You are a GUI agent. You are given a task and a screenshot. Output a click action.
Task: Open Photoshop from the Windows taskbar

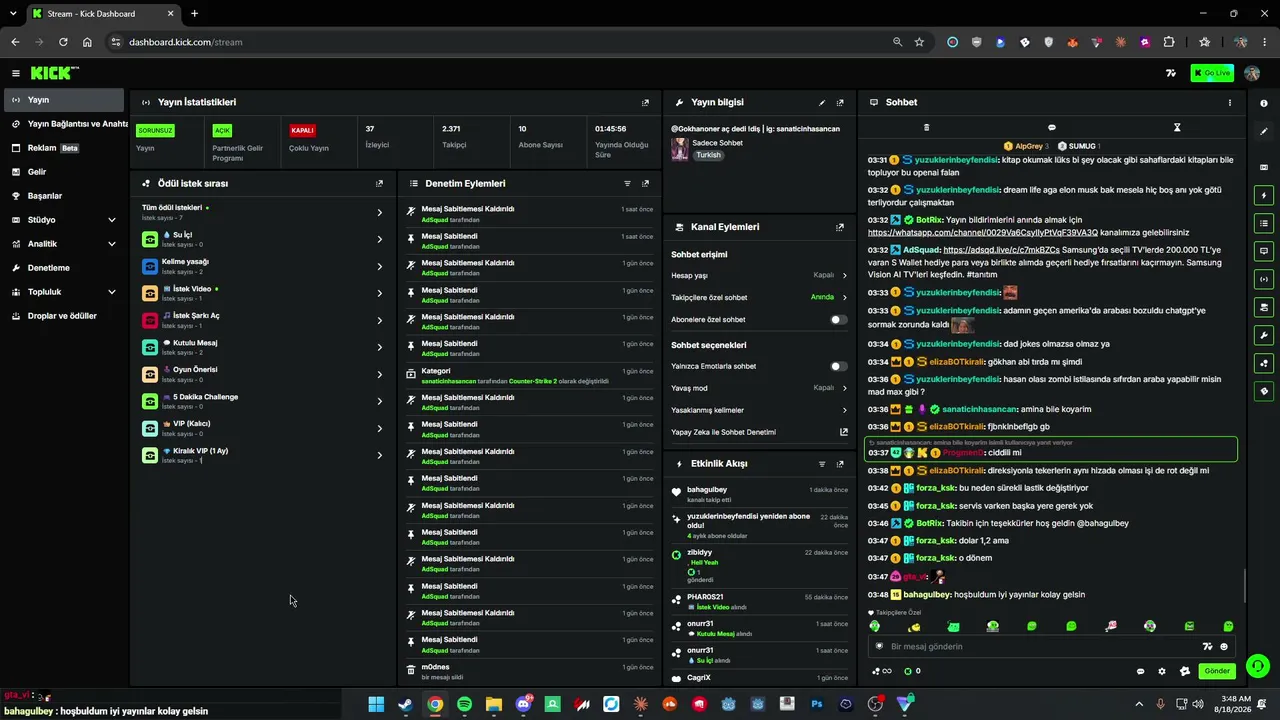pos(817,704)
